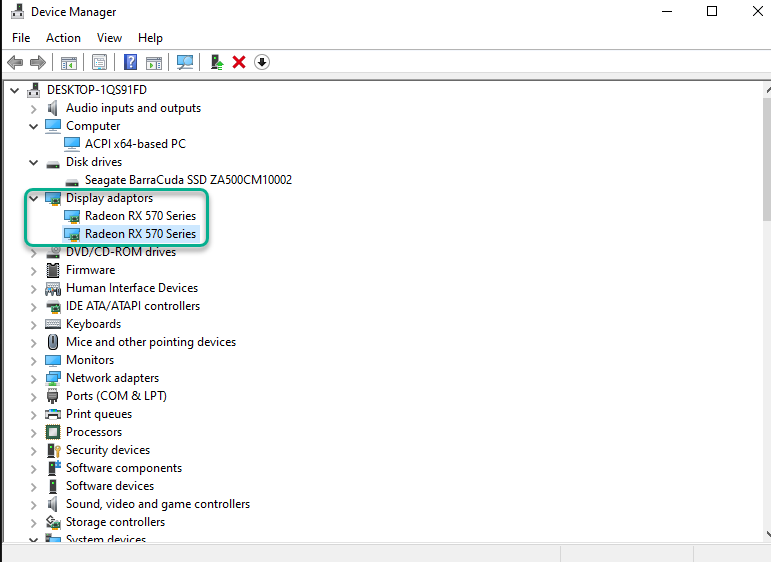
Task: Collapse the Disk drives chevron
Action: 33,162
